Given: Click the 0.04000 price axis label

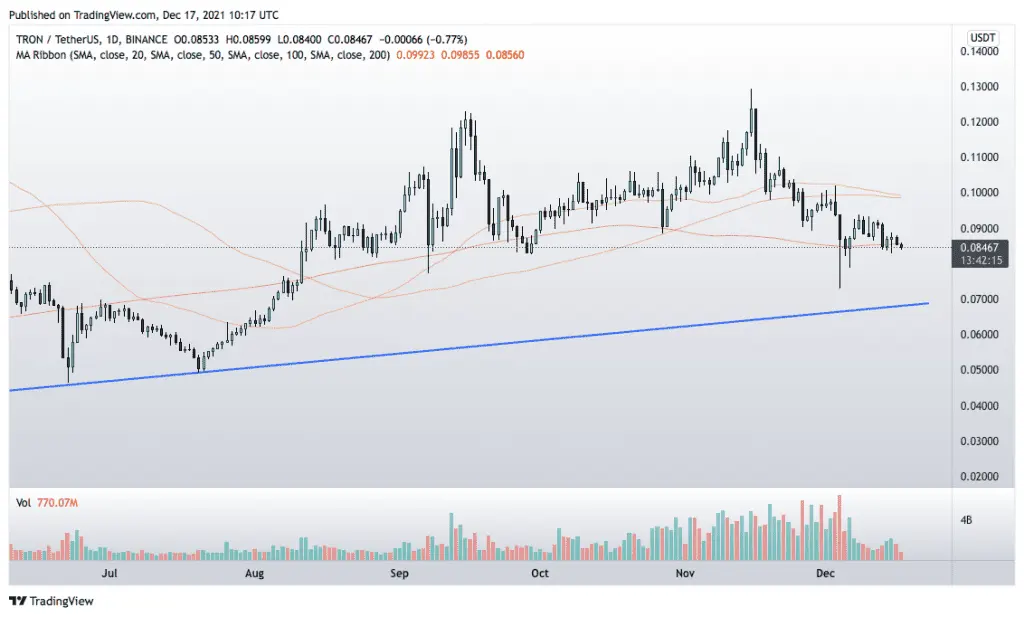Looking at the screenshot, I should click(x=979, y=405).
